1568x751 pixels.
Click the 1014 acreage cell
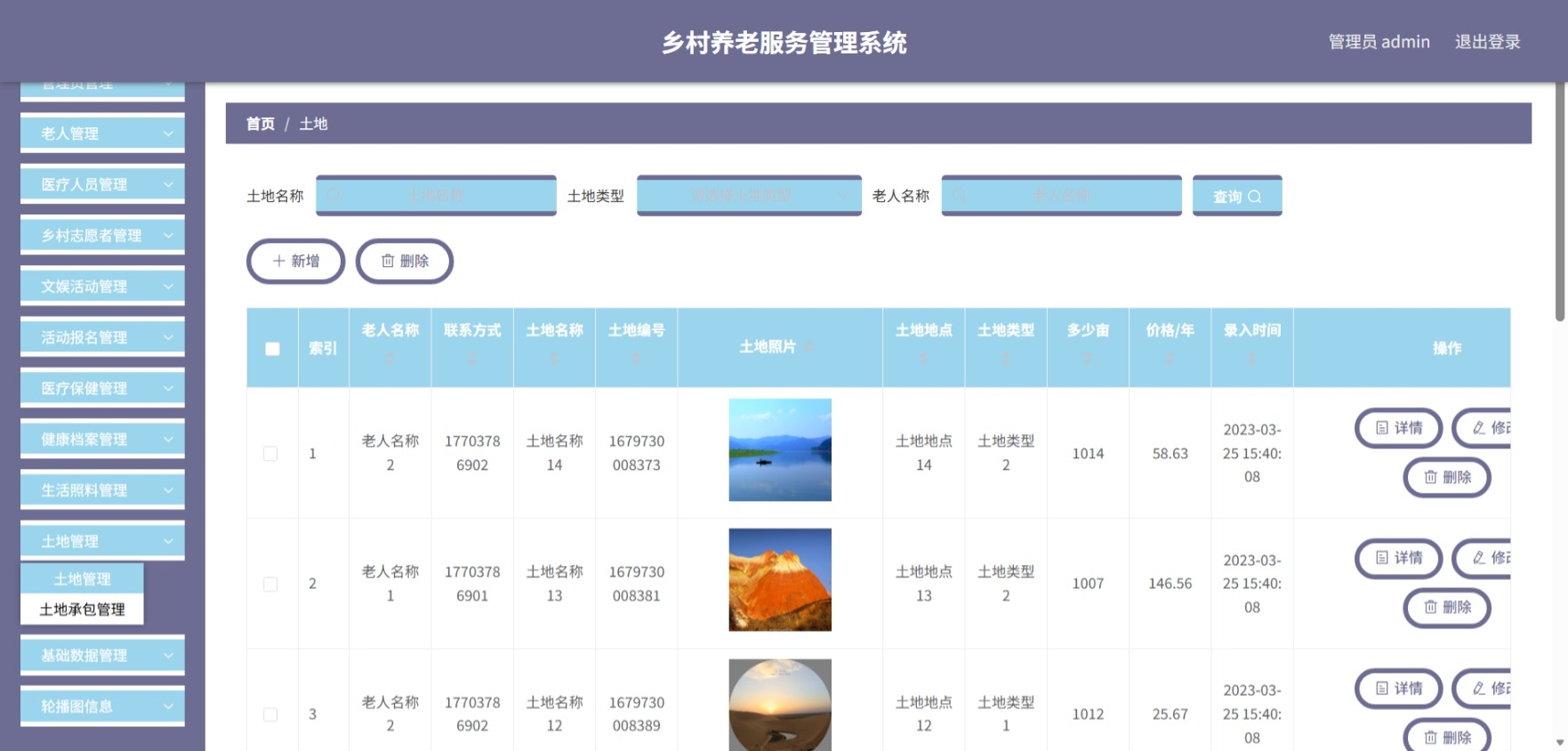coord(1088,454)
